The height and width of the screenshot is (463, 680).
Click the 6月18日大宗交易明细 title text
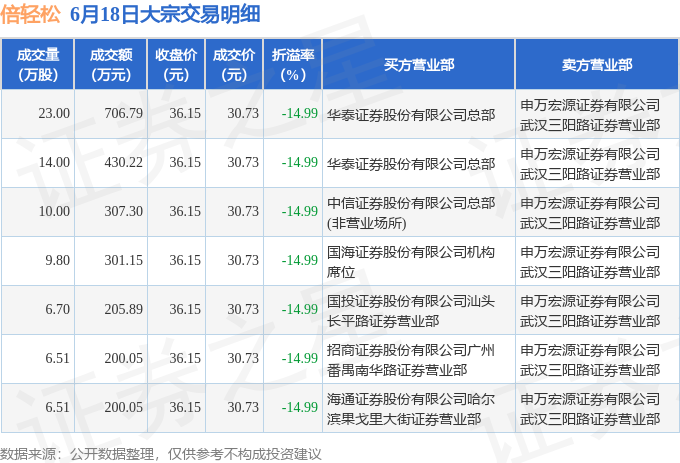[165, 14]
